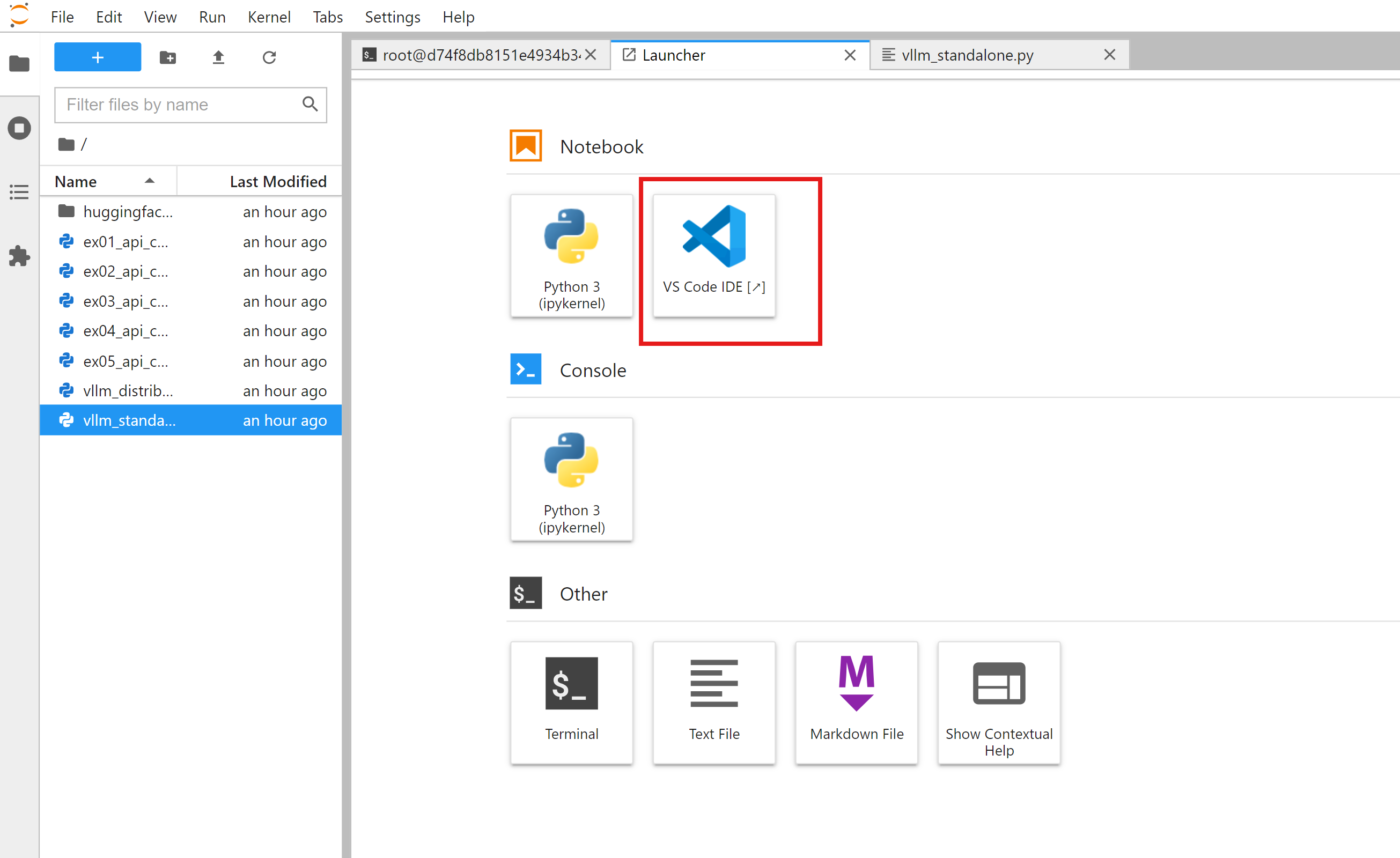Select the highlighted vllm_standa... file
Viewport: 1400px width, 858px height.
[x=191, y=420]
